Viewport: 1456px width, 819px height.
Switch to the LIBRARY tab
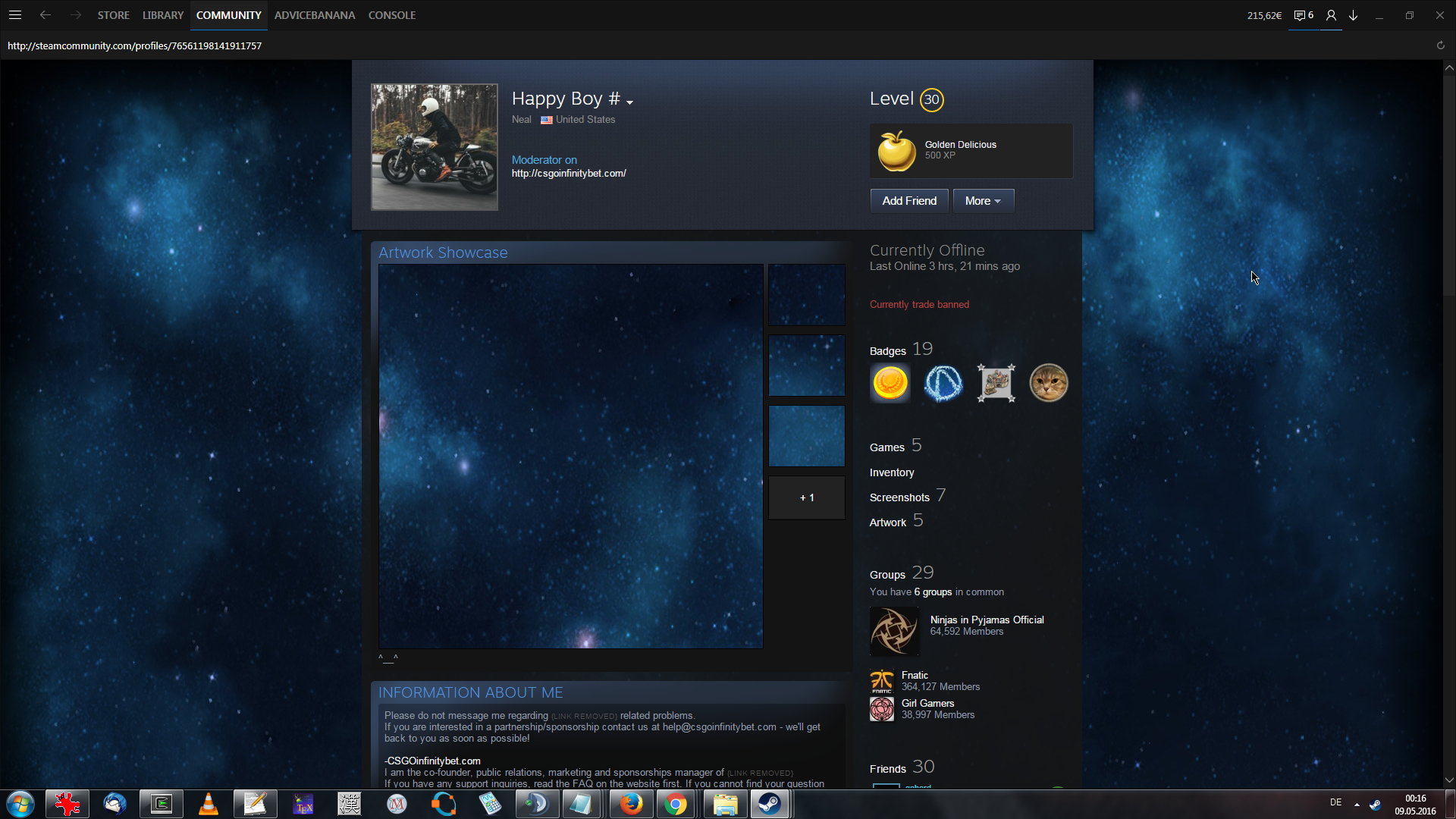pyautogui.click(x=162, y=15)
